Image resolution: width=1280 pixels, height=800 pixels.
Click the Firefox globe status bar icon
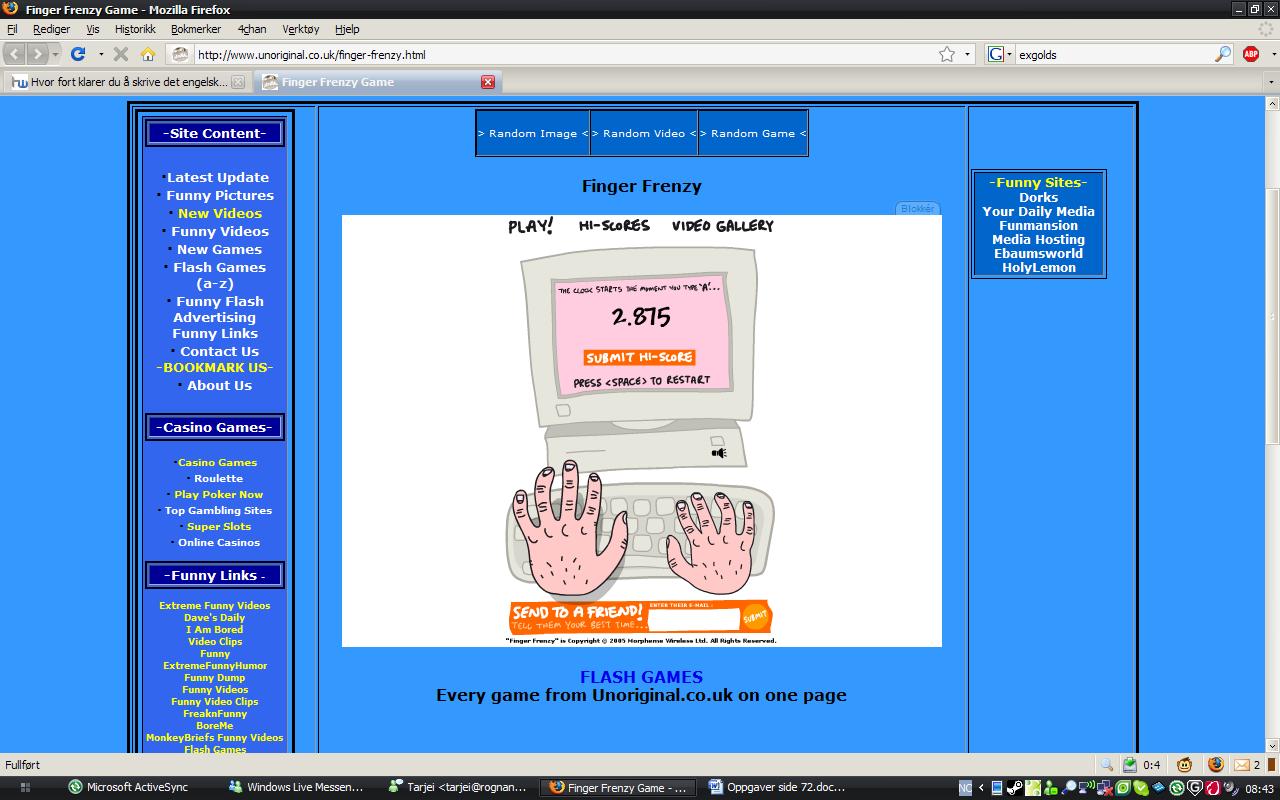pos(1216,765)
